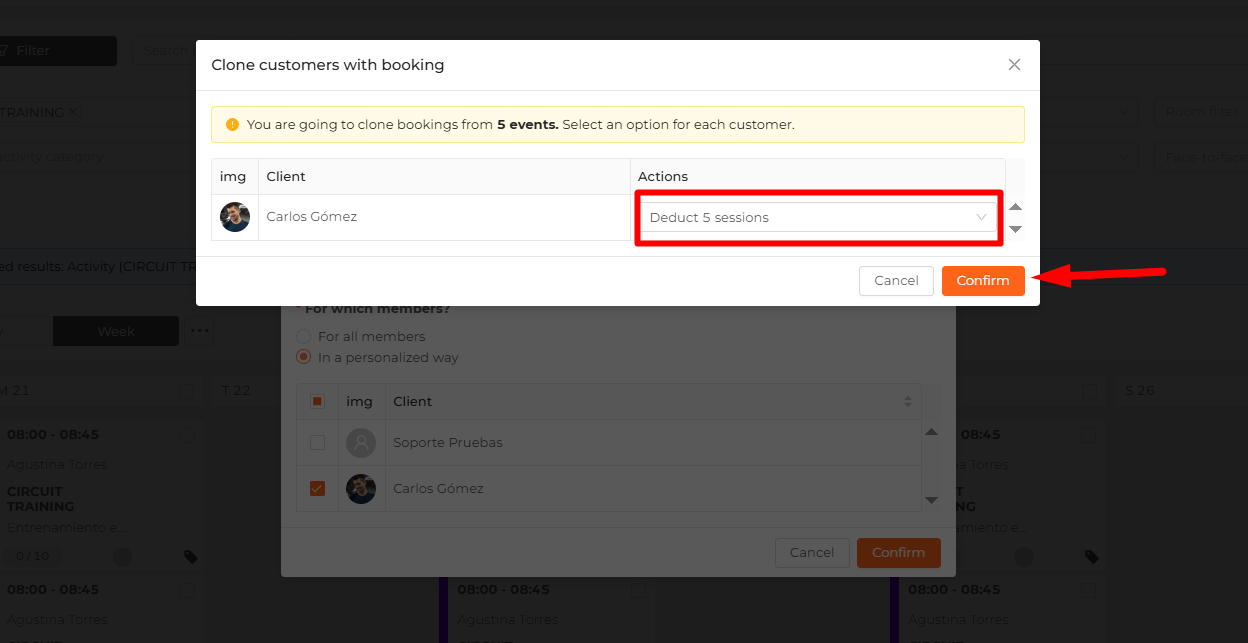1248x643 pixels.
Task: Click the name "Soporte Pruebas" in members list
Action: [448, 442]
